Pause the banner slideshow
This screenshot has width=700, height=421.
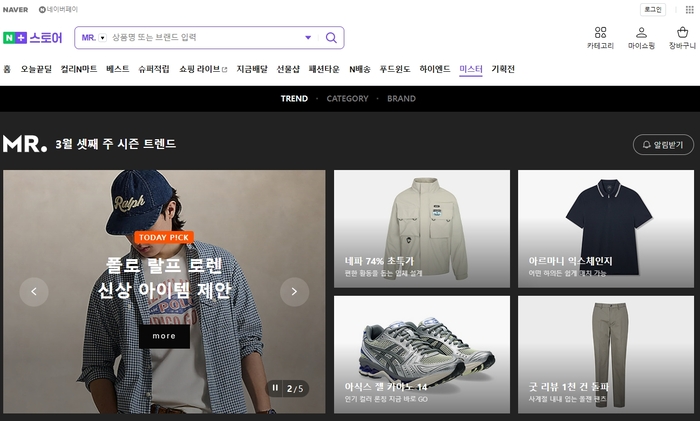(275, 388)
